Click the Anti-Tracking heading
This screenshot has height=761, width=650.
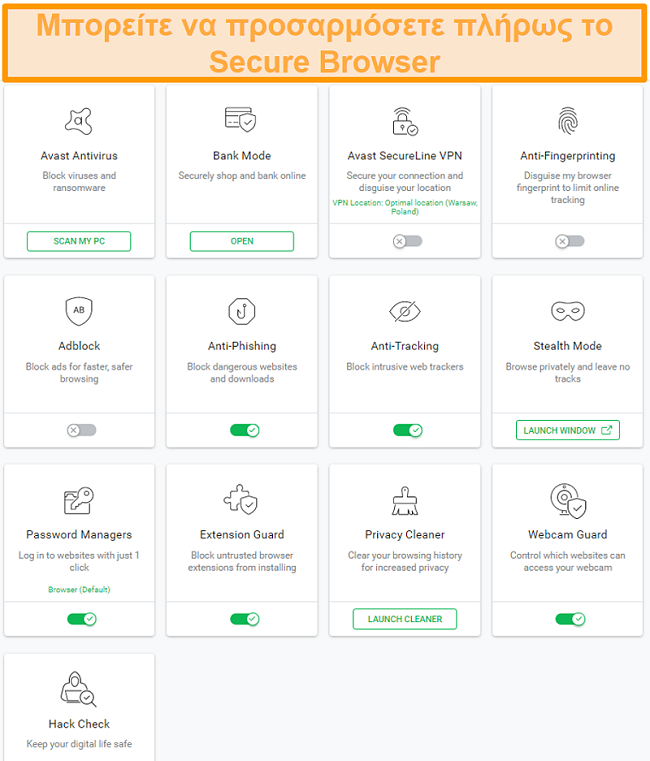[405, 346]
